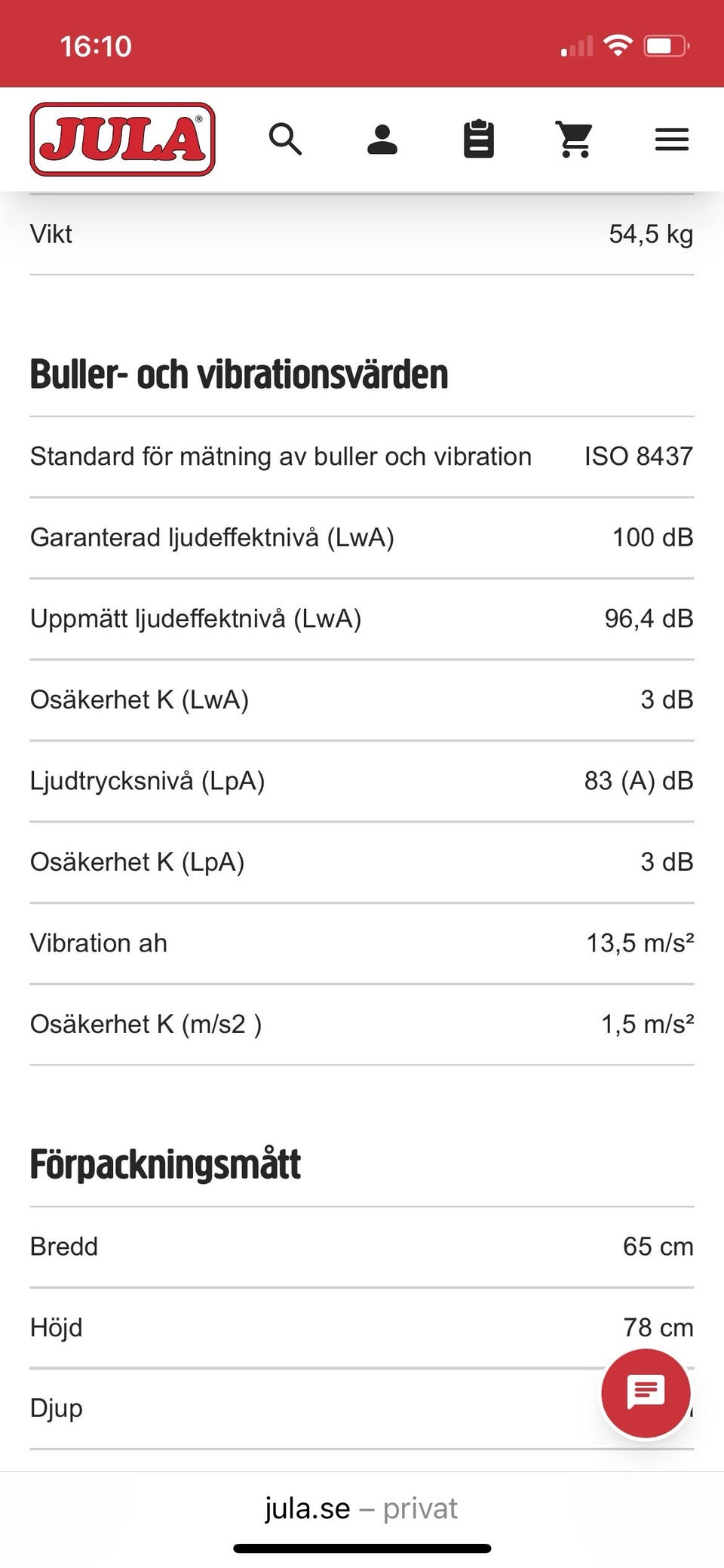Tap the Vikt 54,5 kg value
The width and height of the screenshot is (724, 1568).
pos(650,234)
